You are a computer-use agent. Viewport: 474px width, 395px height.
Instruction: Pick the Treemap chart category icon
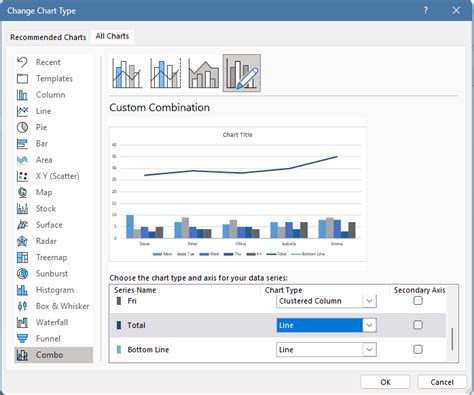22,257
